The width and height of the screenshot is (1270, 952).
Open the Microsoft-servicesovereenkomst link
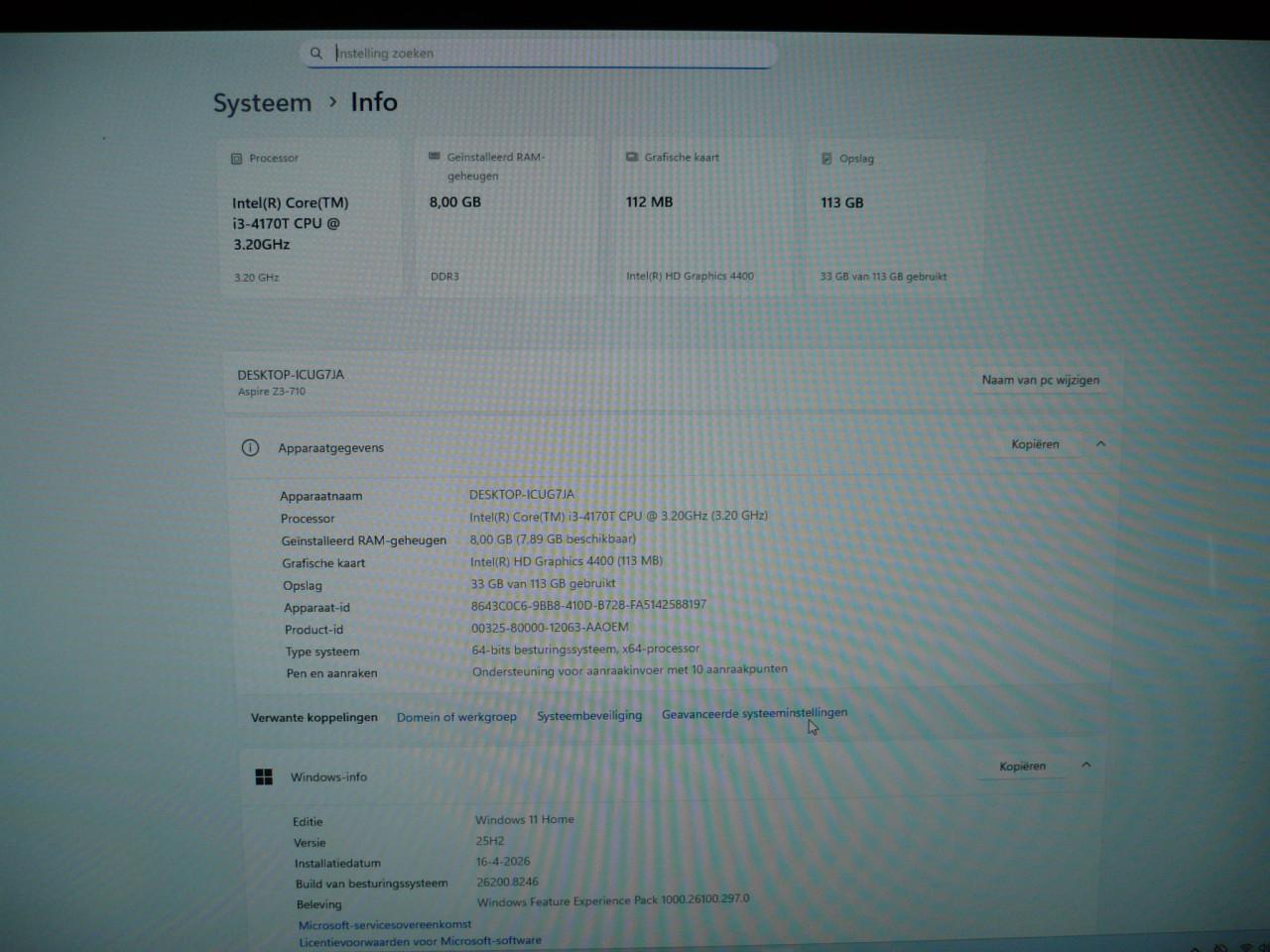(x=384, y=923)
